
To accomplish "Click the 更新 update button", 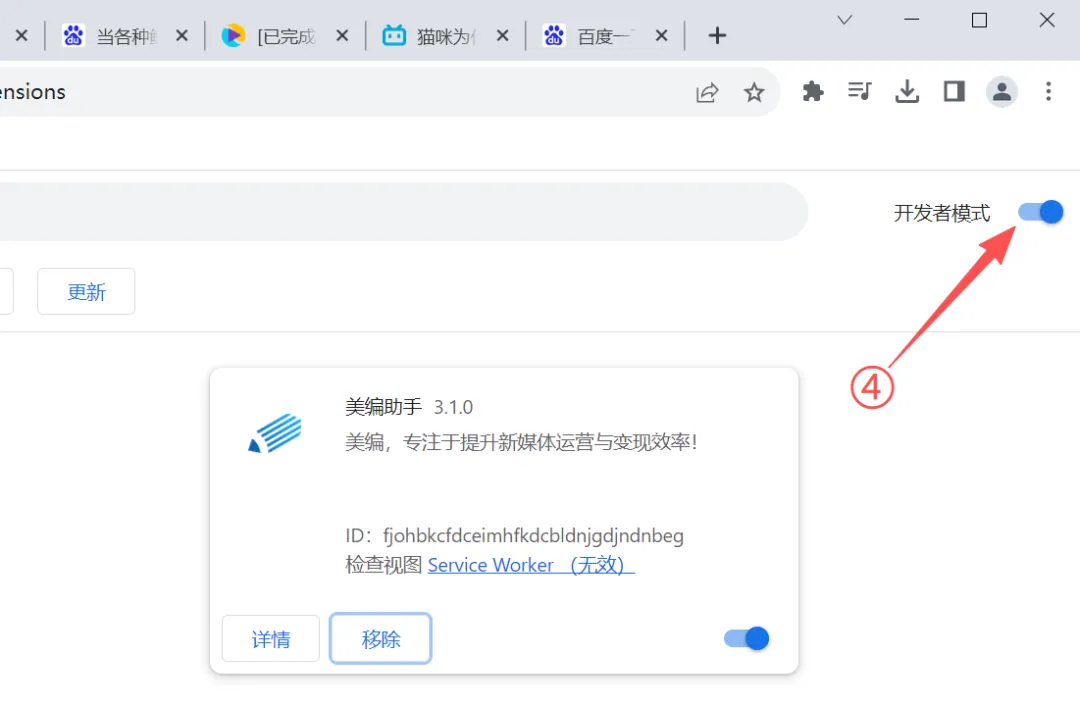I will pos(86,291).
